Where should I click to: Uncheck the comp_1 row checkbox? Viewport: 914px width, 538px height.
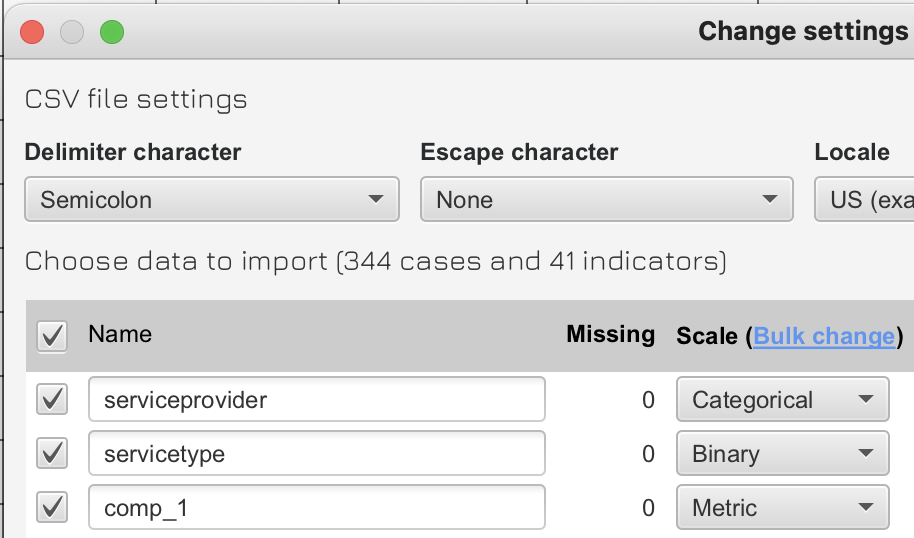point(51,508)
